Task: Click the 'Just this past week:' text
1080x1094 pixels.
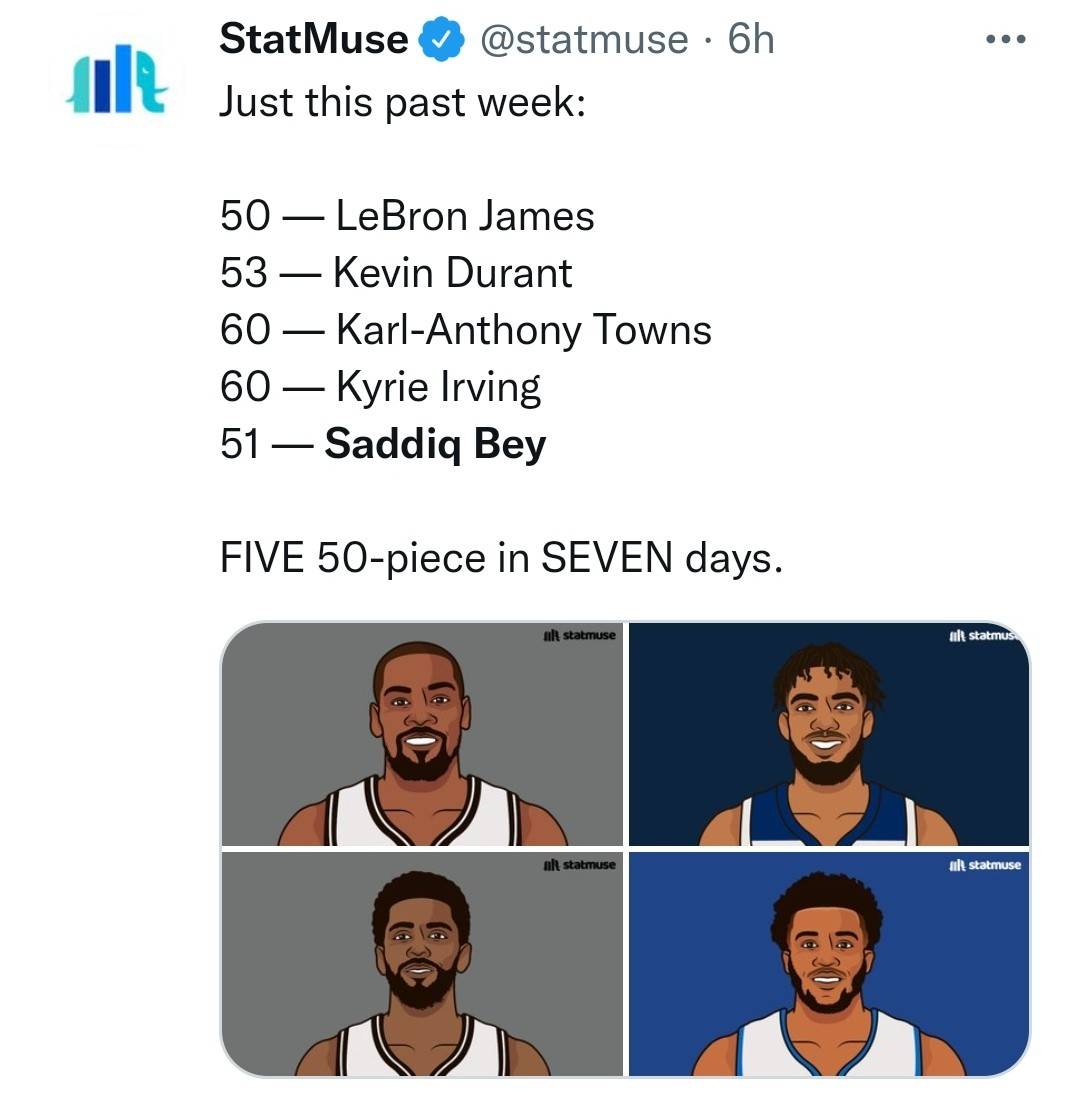Action: click(403, 103)
